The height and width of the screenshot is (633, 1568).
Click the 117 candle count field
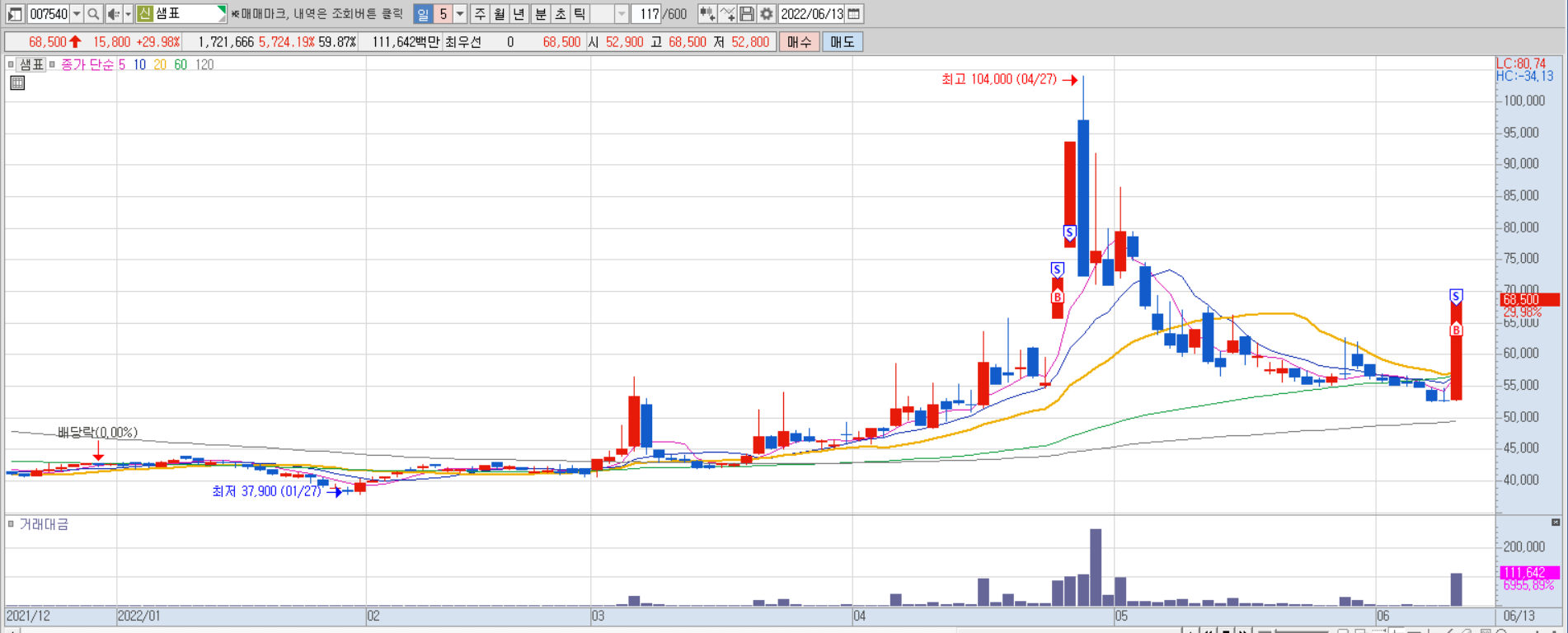[648, 14]
